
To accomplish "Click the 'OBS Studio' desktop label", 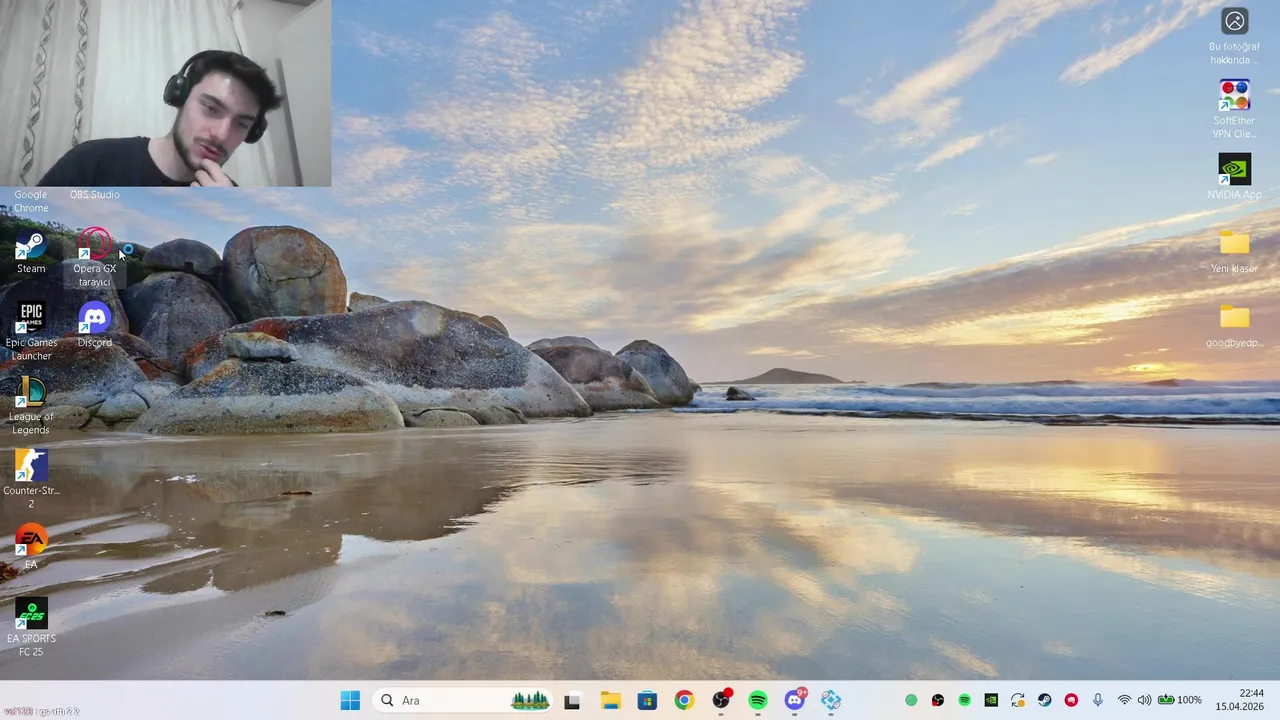I will pos(95,194).
